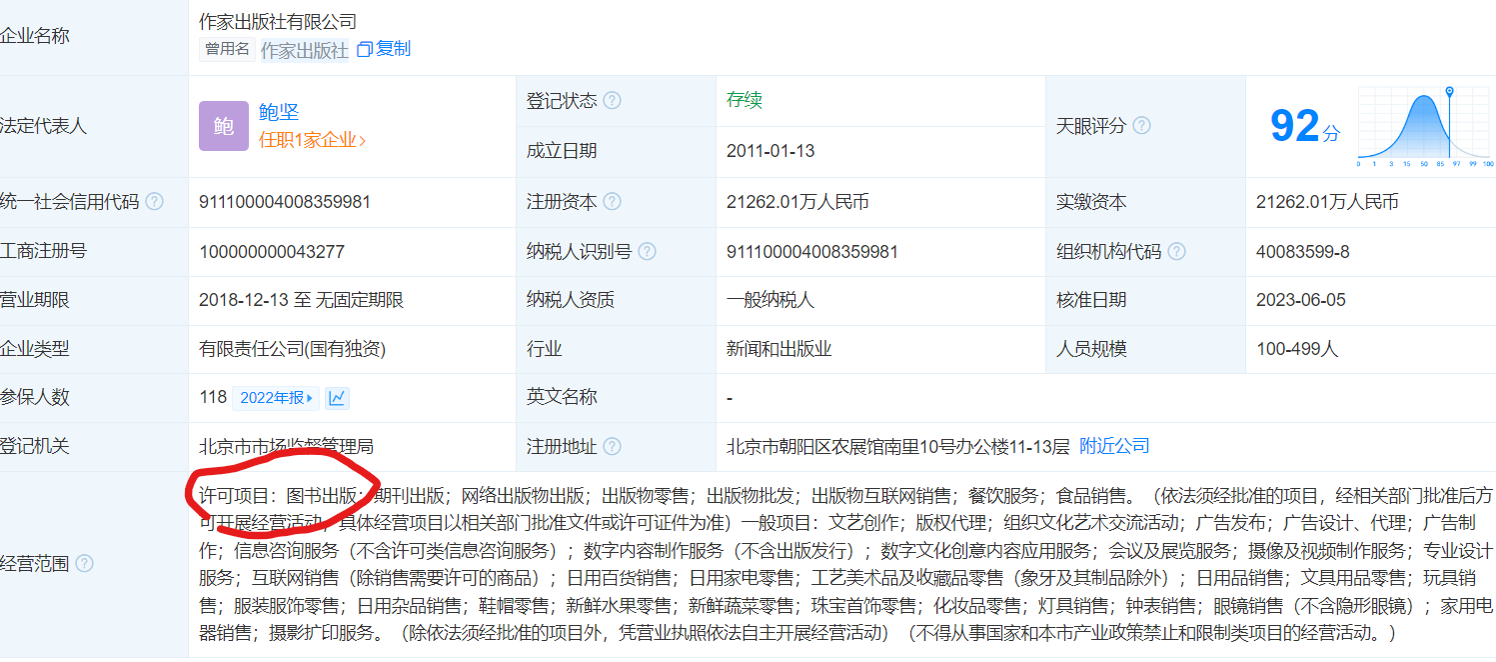Select former name 作家出版社

[x=305, y=50]
